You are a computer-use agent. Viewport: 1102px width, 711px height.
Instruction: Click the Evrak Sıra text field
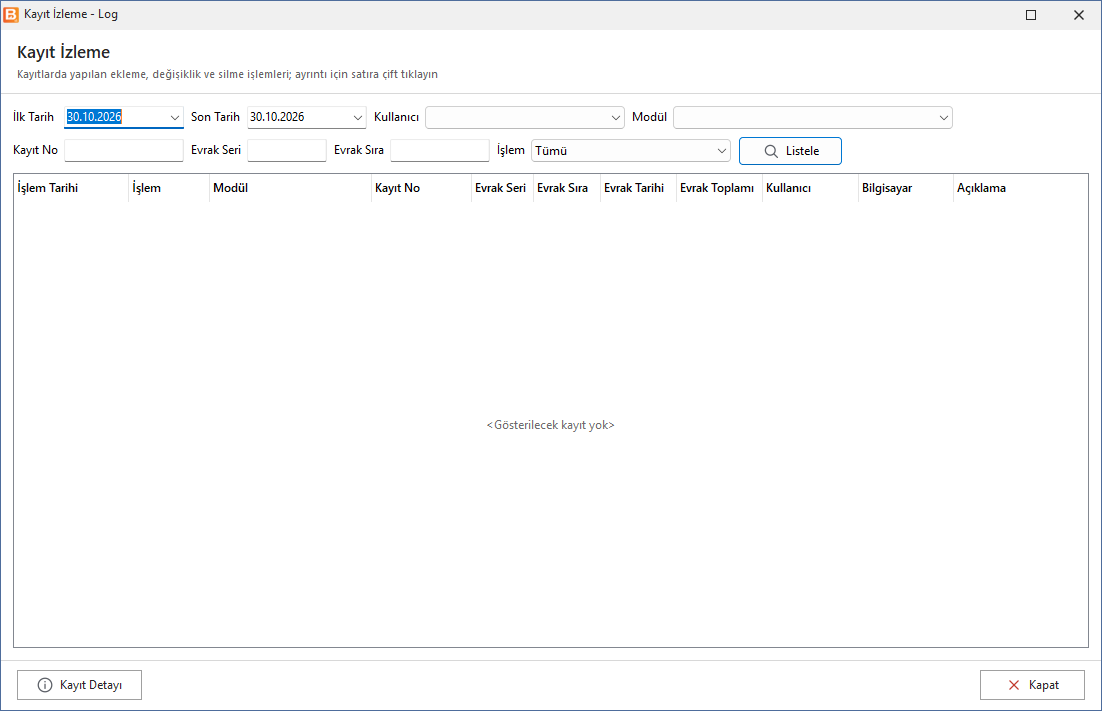pos(440,150)
